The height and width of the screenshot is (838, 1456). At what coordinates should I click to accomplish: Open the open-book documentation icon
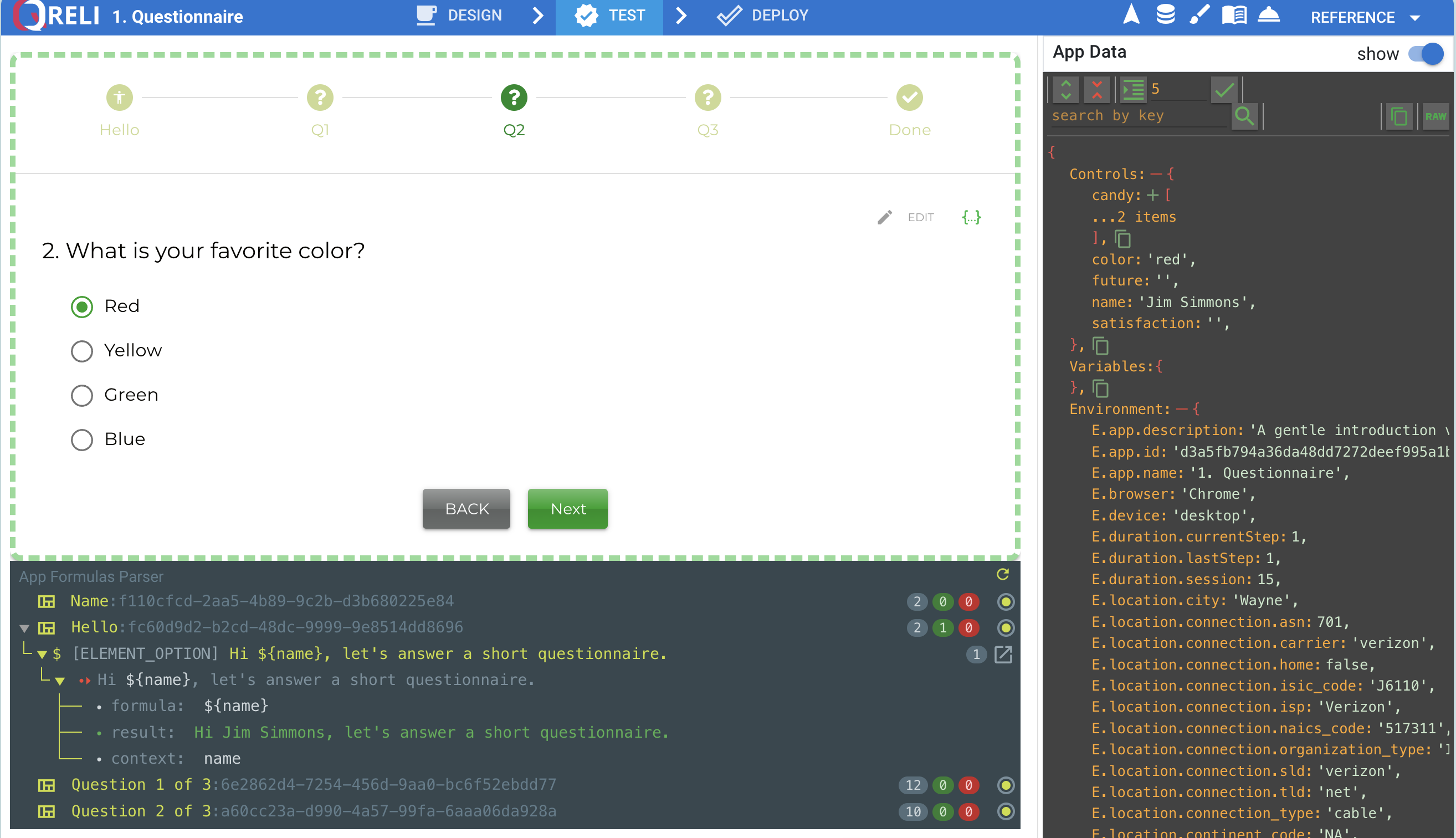1234,14
